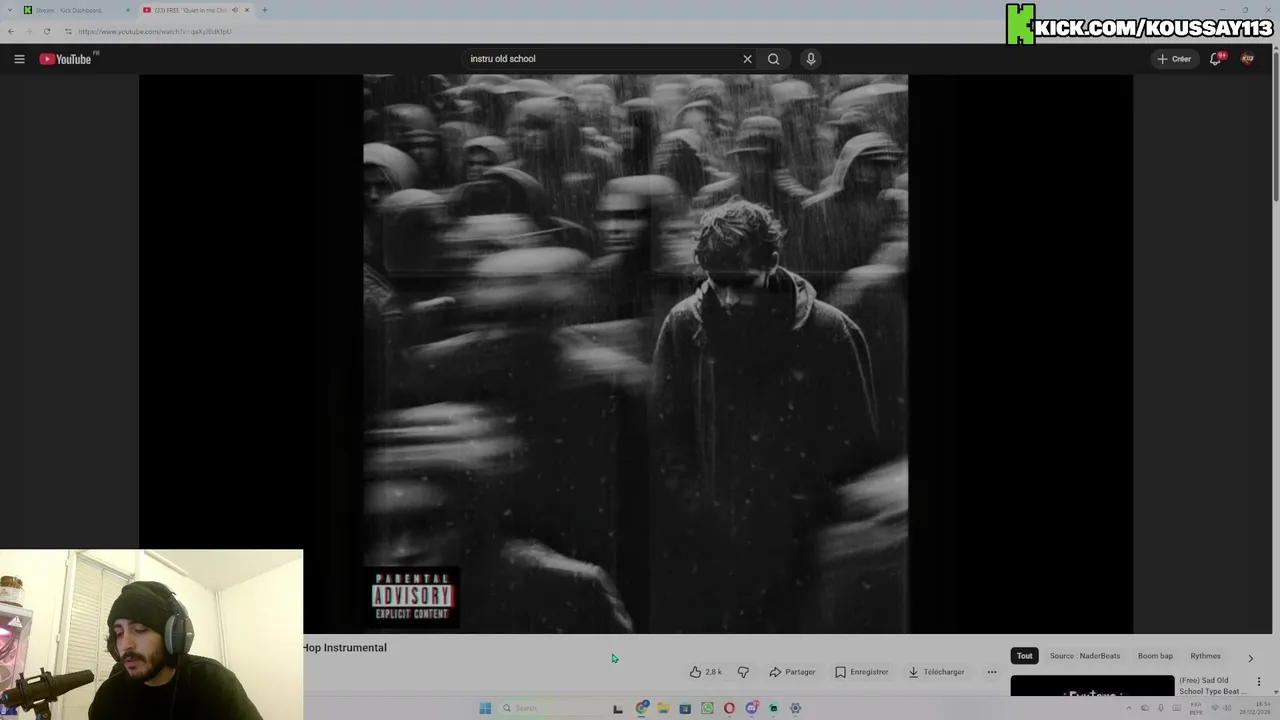Viewport: 1280px width, 720px height.
Task: Open Chrome from the taskbar
Action: coord(642,708)
